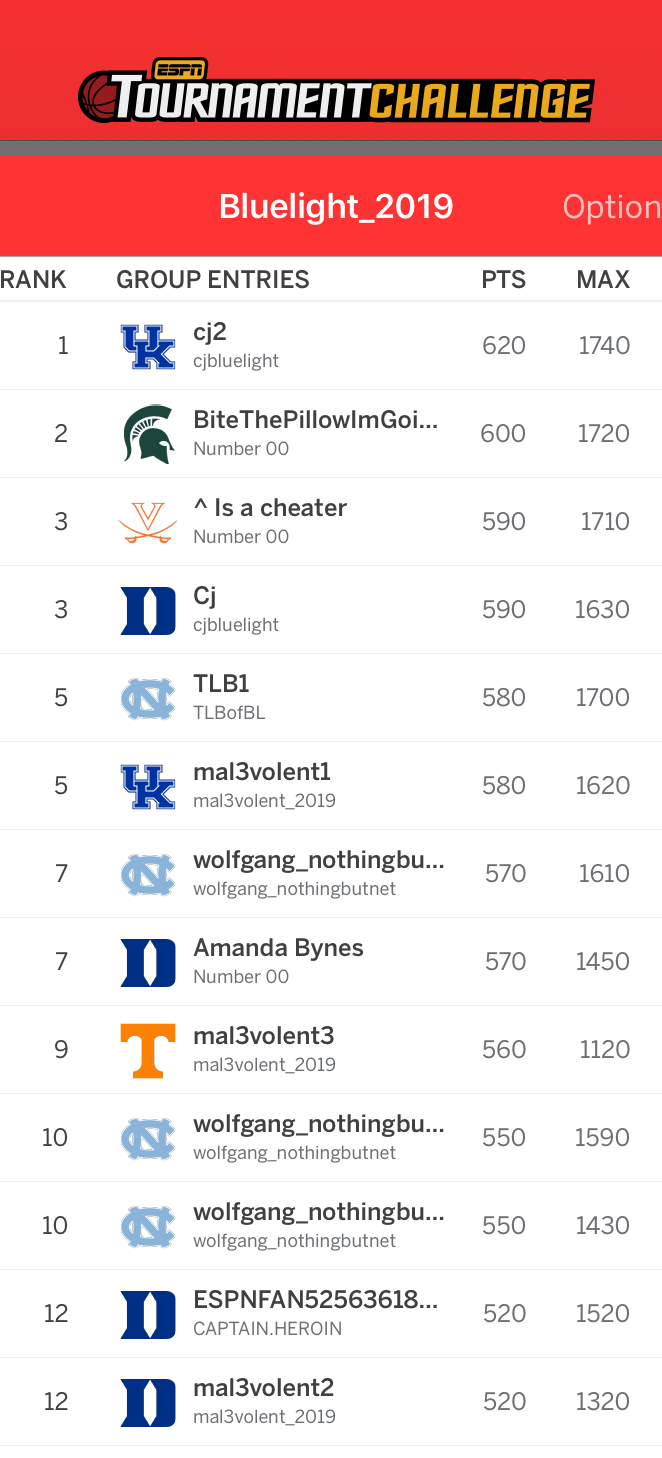Tap the Virginia sabres logo
The height and width of the screenshot is (1458, 662).
click(x=148, y=522)
